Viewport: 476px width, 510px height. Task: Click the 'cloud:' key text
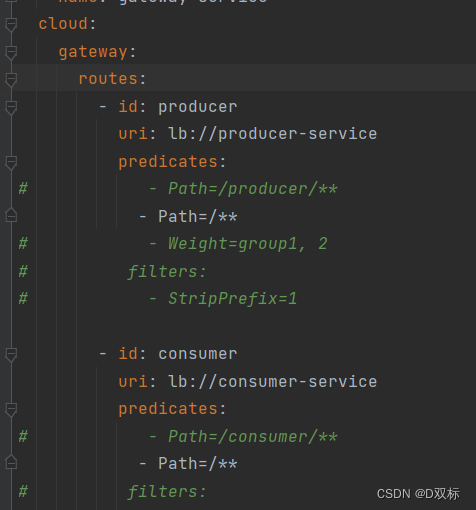(x=67, y=24)
